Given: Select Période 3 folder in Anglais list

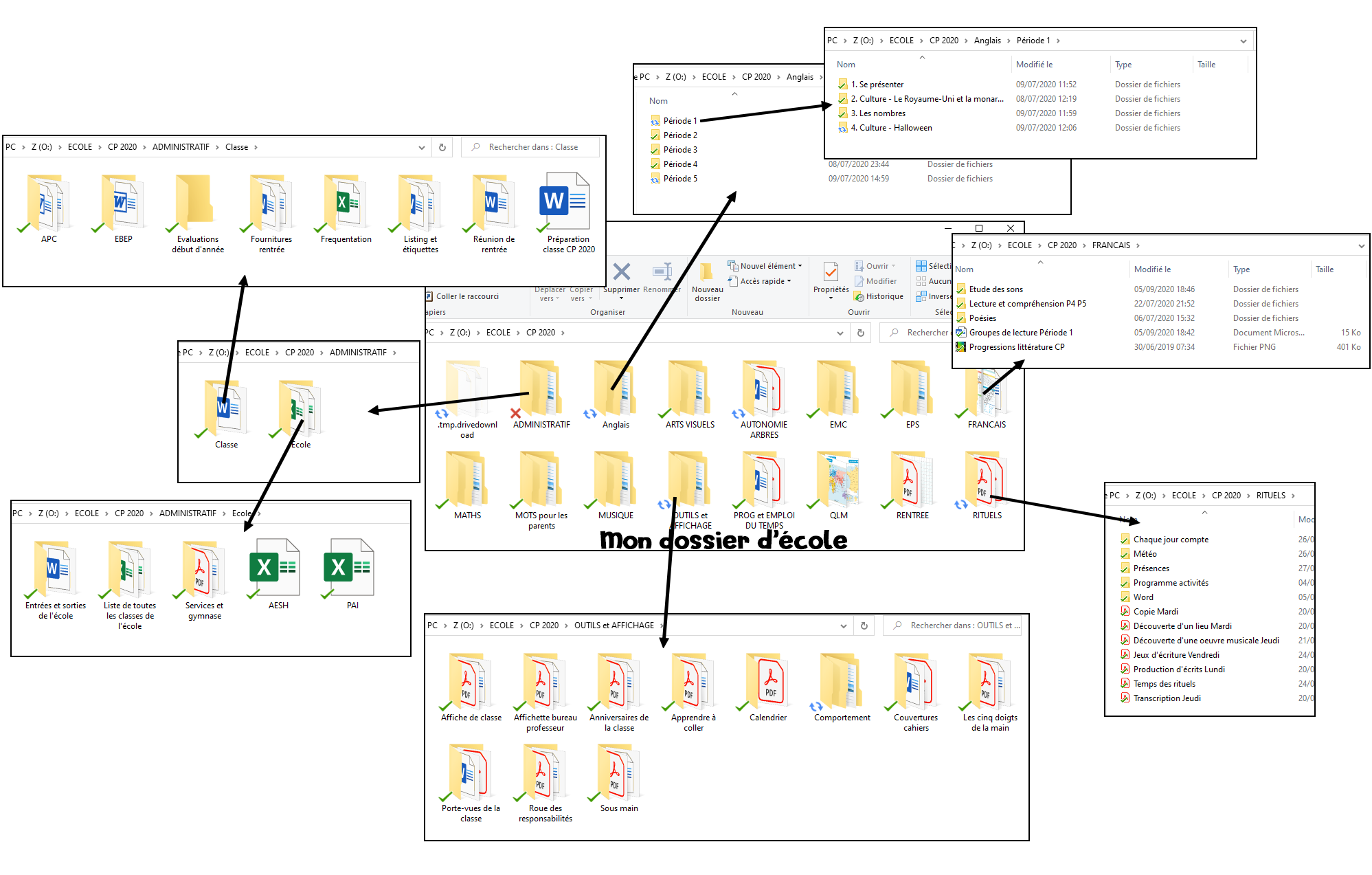Looking at the screenshot, I should tap(680, 150).
